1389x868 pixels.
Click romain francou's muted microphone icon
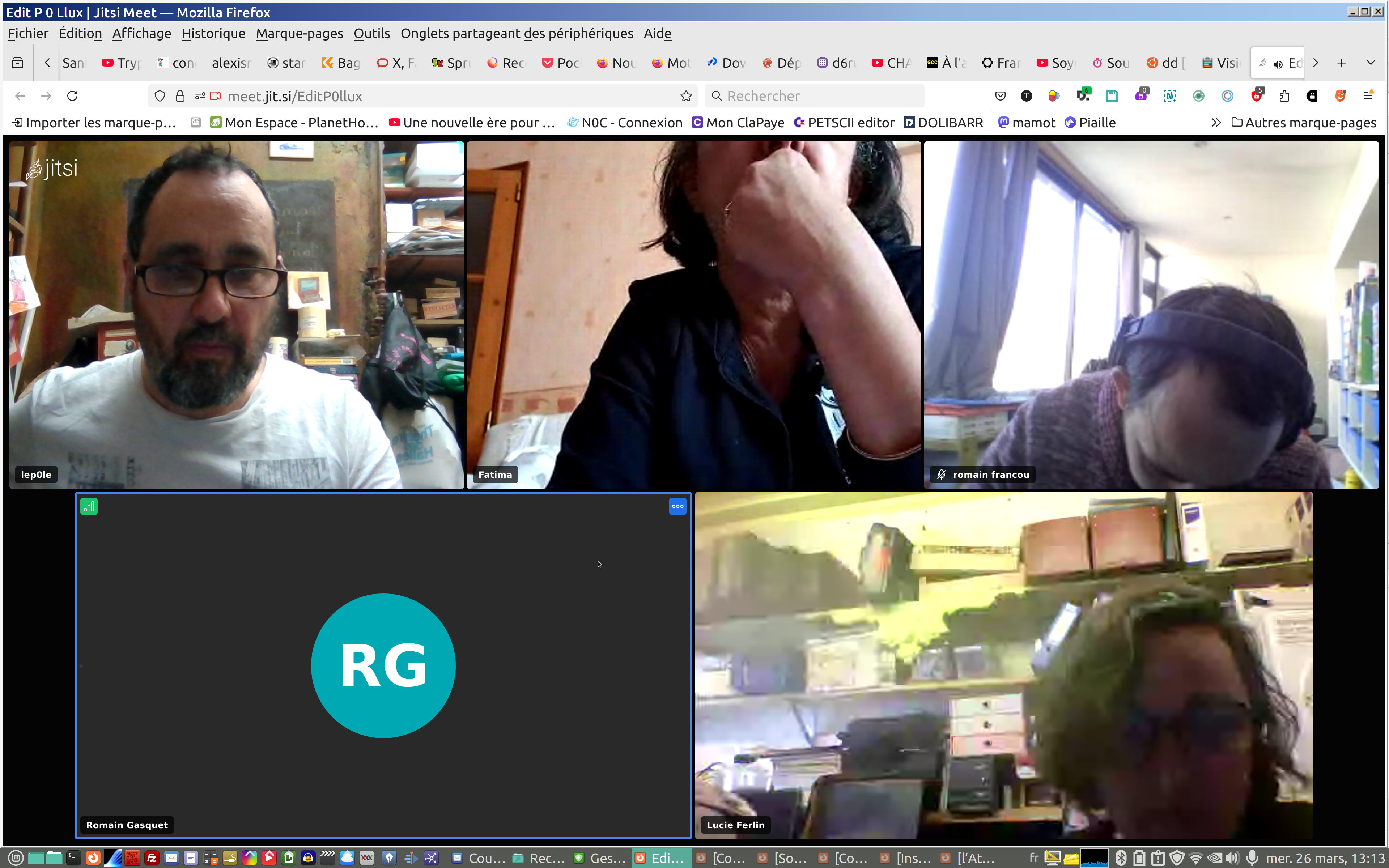tap(941, 474)
